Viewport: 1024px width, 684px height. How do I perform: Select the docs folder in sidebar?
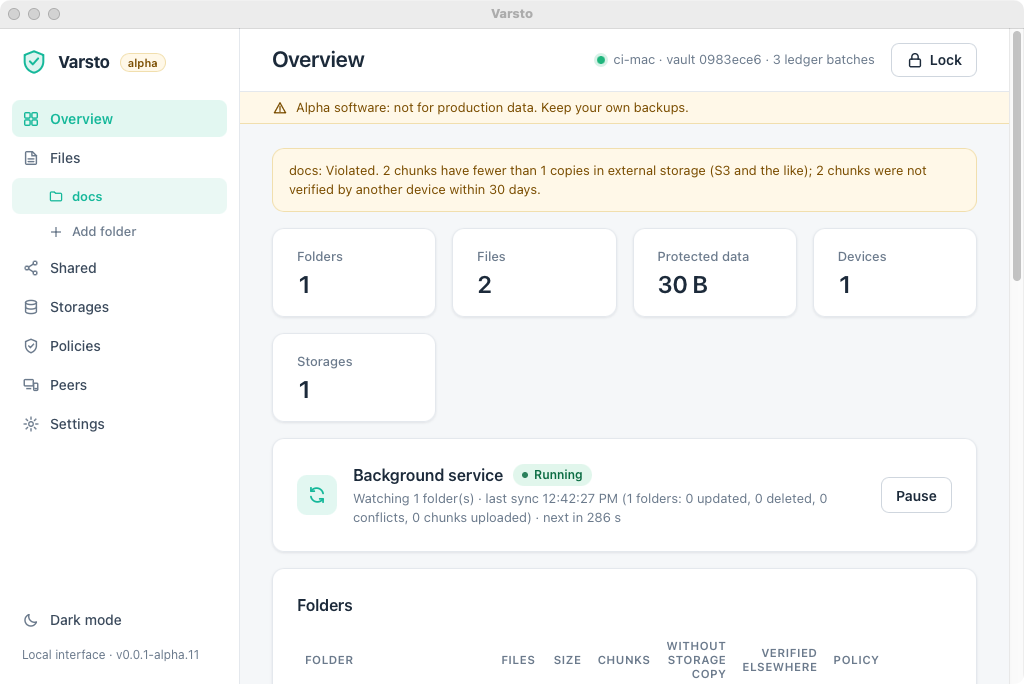pyautogui.click(x=120, y=196)
